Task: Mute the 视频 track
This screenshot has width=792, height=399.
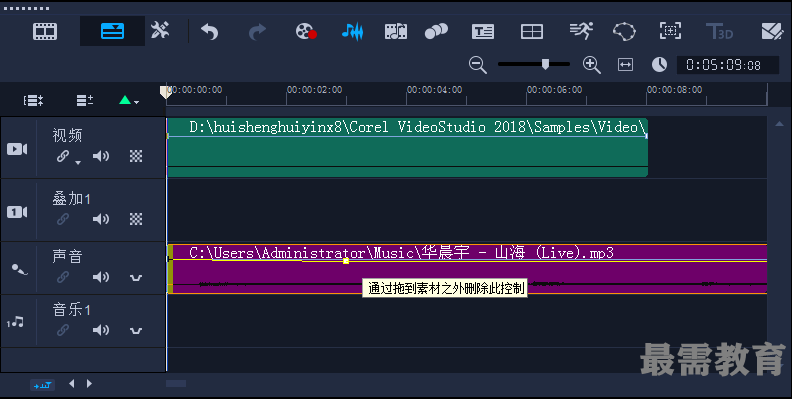Action: [x=101, y=156]
